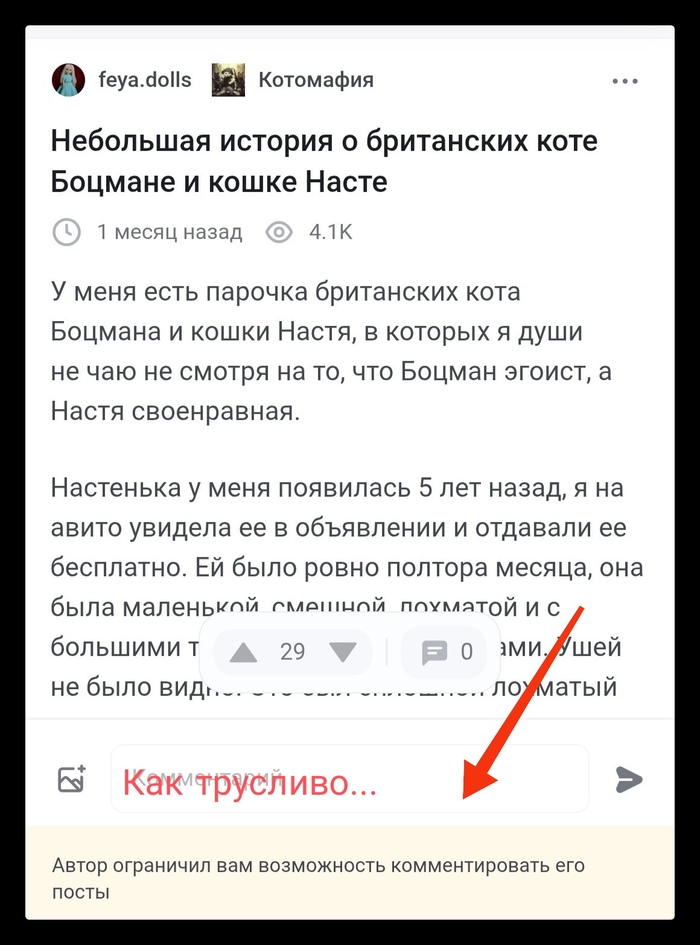Open the Котомафия community link
The image size is (700, 945).
pyautogui.click(x=316, y=80)
